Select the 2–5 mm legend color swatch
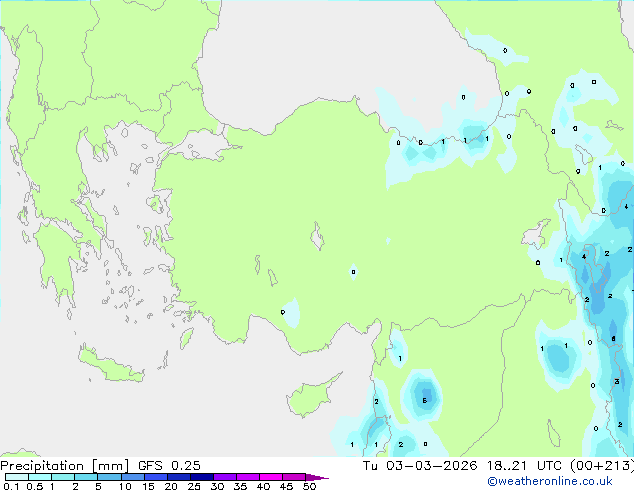The image size is (634, 490). coord(86,477)
